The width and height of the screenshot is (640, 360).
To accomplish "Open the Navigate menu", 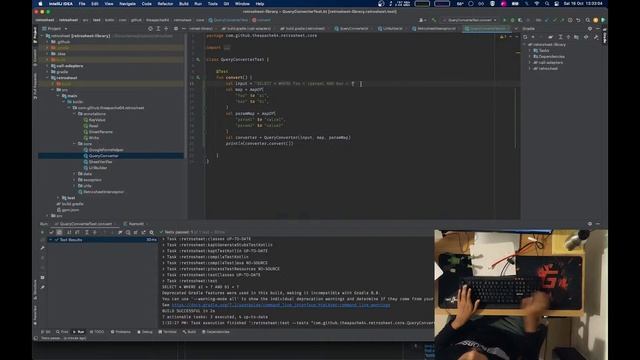I will [127, 4].
